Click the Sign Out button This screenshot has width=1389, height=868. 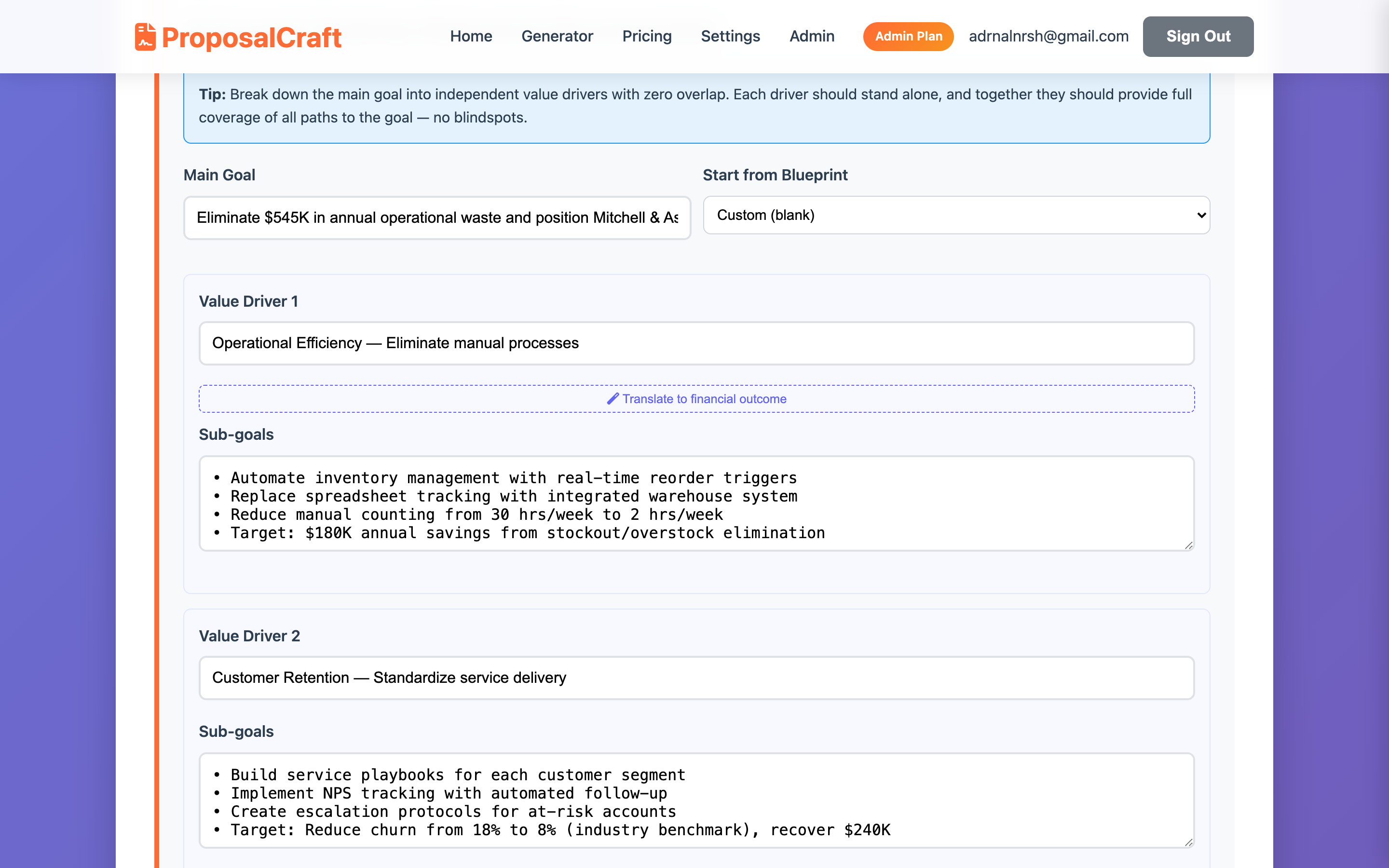coord(1198,36)
